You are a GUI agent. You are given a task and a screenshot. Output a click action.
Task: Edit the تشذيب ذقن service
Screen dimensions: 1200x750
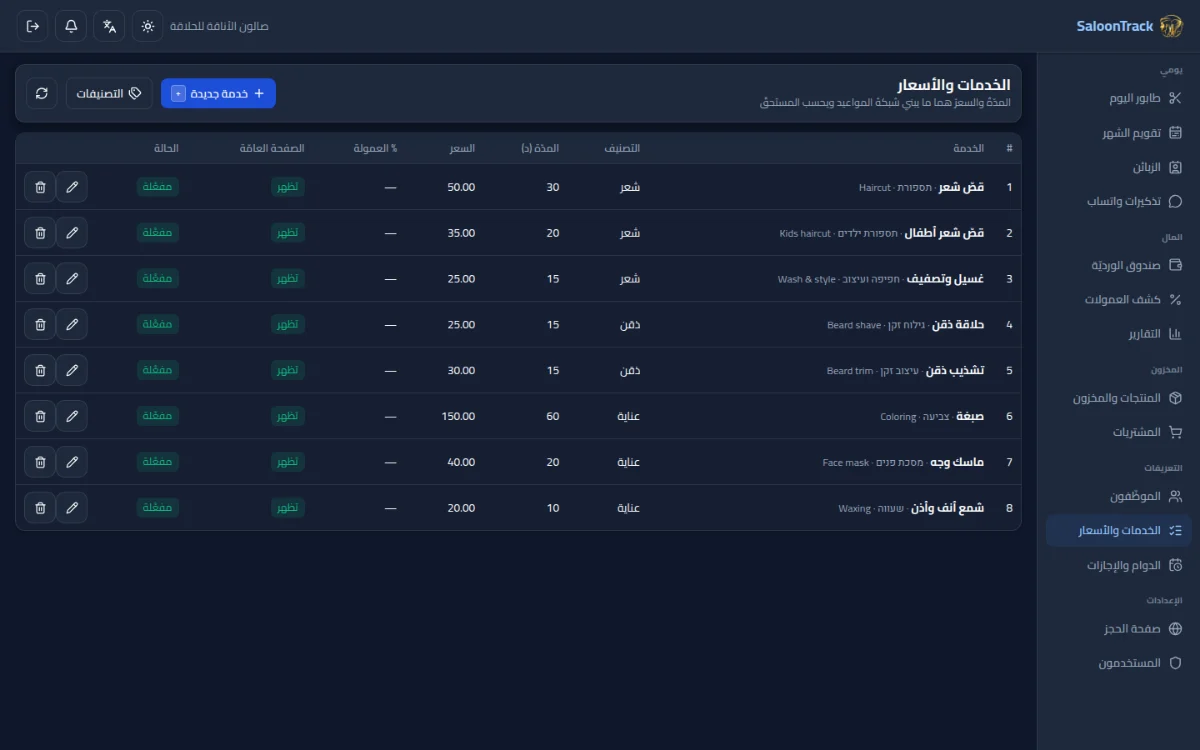pyautogui.click(x=72, y=370)
